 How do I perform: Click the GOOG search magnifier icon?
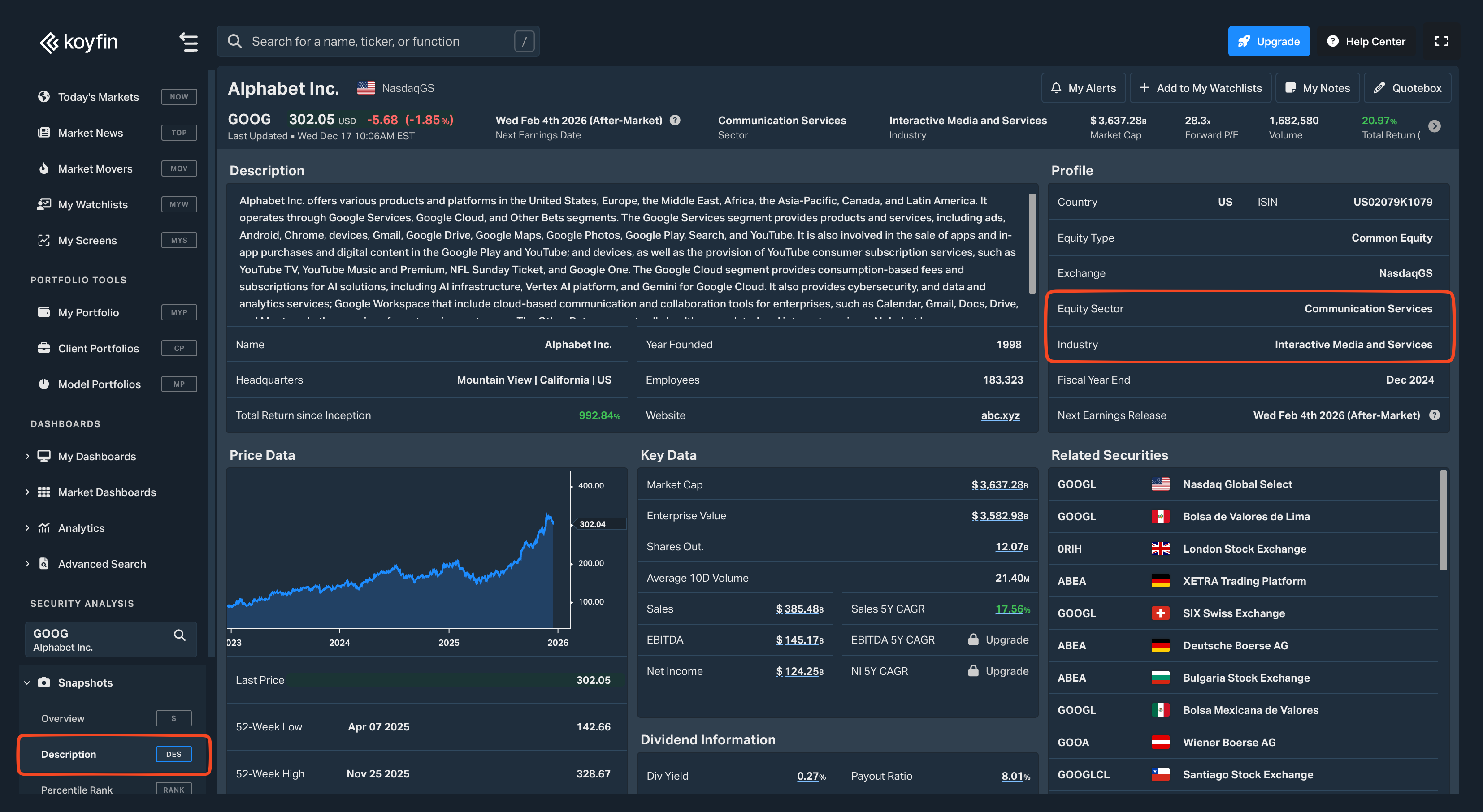(180, 635)
